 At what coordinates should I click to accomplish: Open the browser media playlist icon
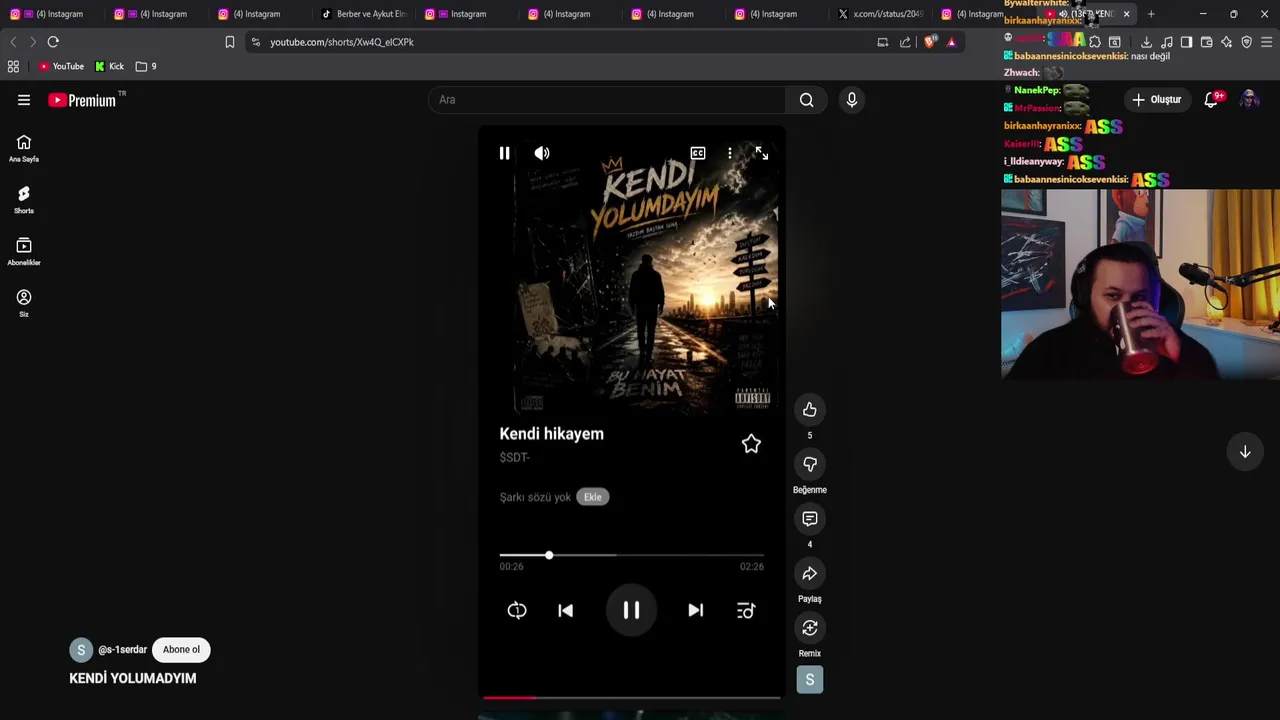pyautogui.click(x=1166, y=42)
